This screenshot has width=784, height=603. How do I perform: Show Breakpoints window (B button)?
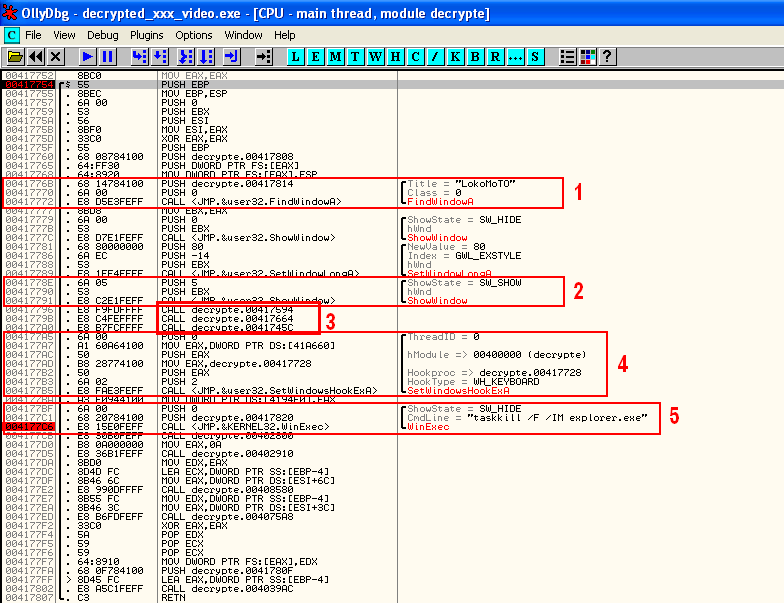(x=474, y=56)
